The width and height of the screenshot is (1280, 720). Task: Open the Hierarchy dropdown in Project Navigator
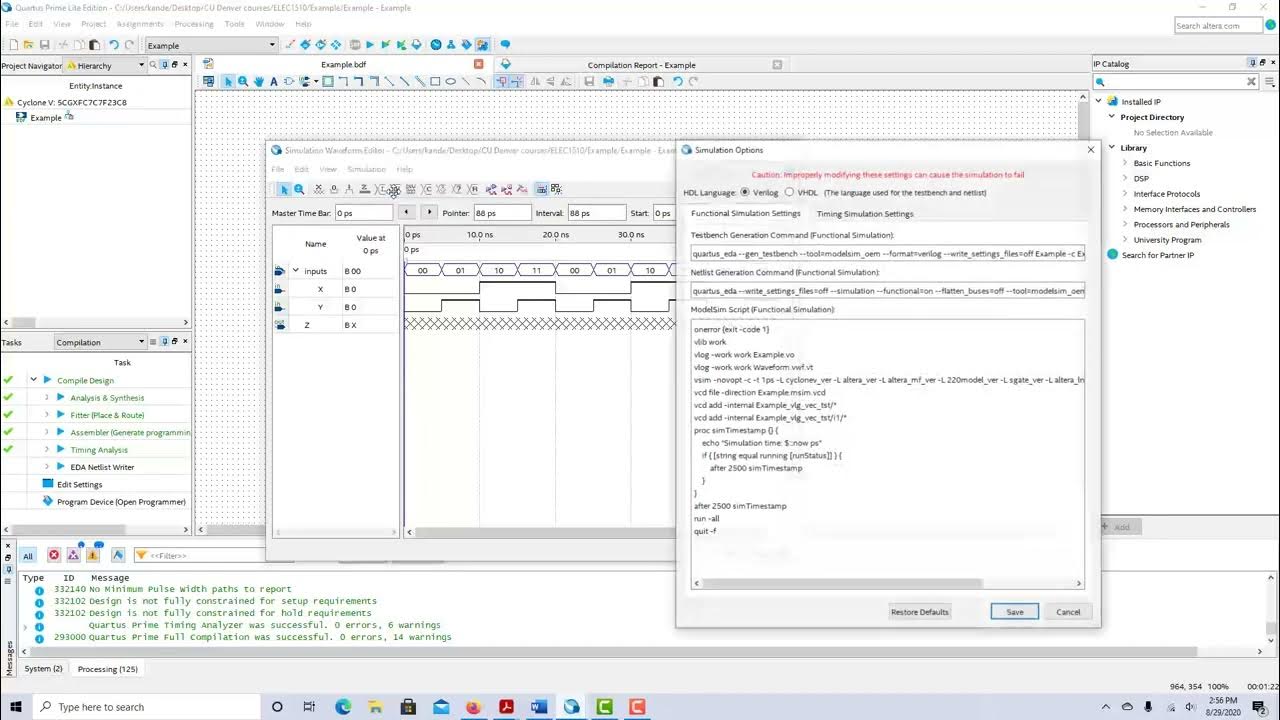105,65
